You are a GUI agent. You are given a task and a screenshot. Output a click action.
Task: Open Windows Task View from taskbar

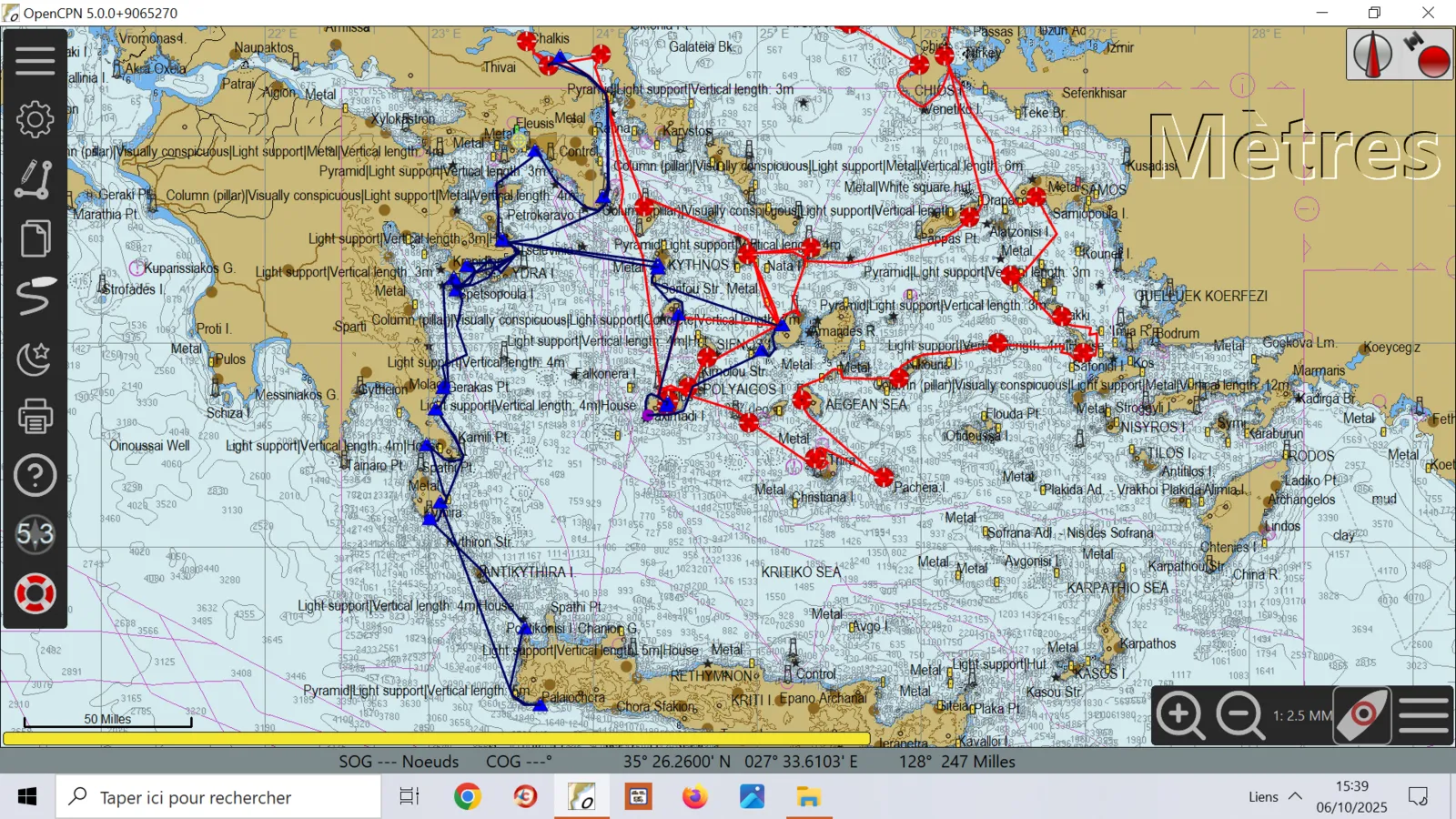click(x=409, y=797)
